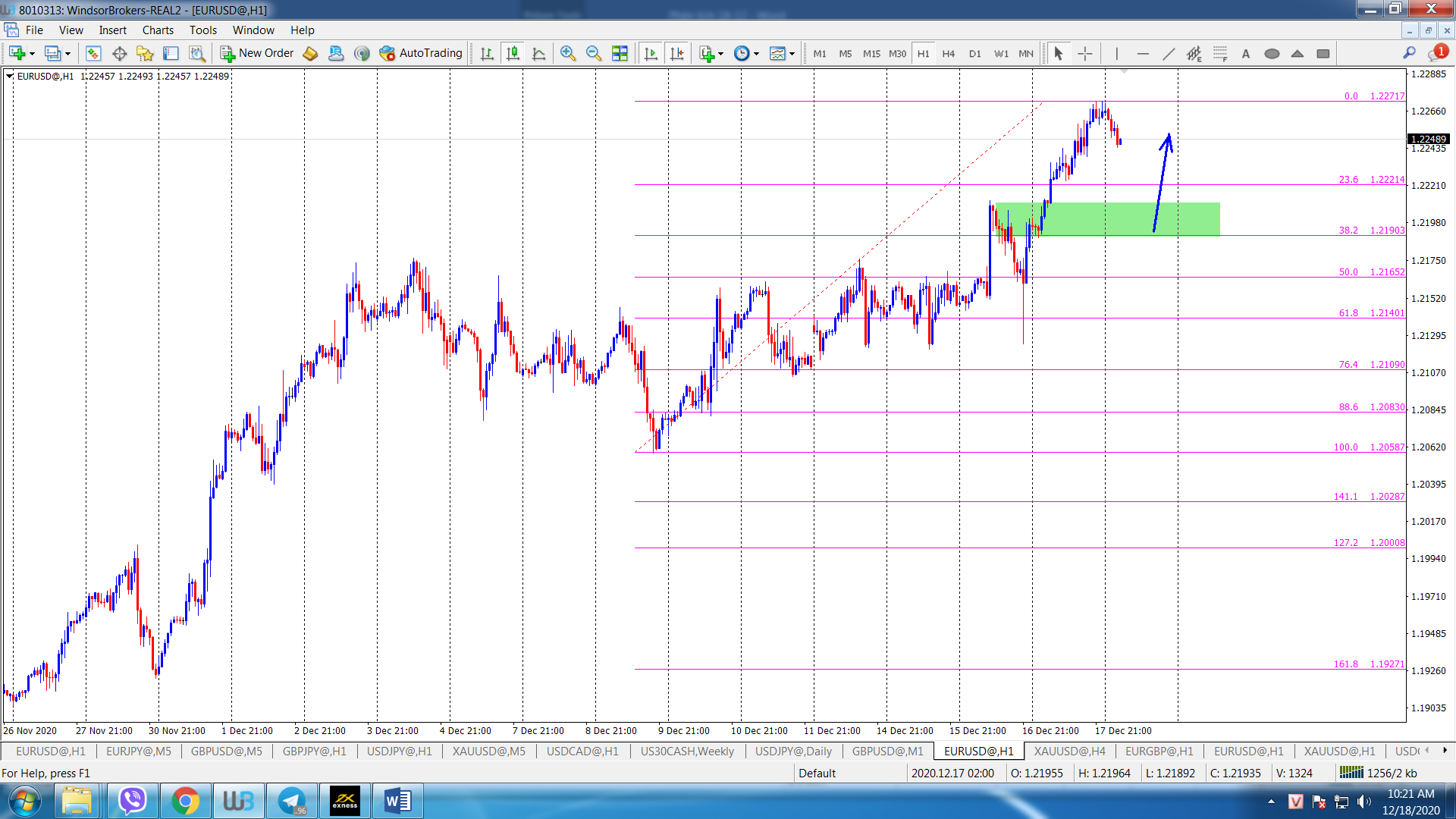Select the Fibonacci Retracement tool
The width and height of the screenshot is (1456, 819).
click(x=1220, y=53)
